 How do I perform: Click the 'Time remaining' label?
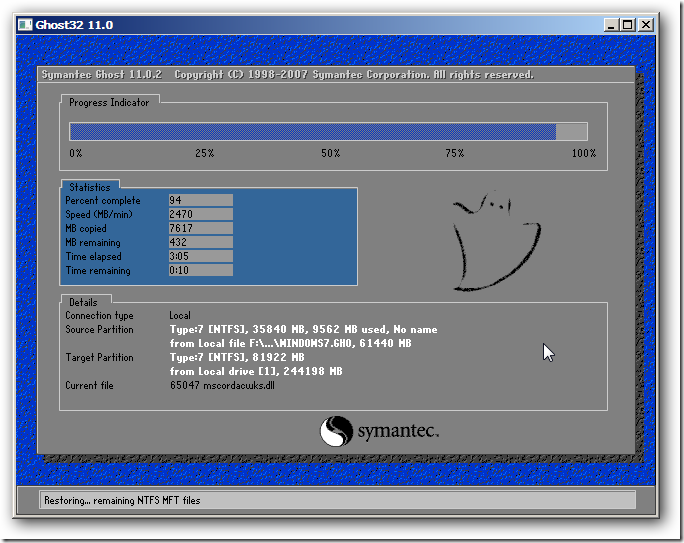point(98,270)
